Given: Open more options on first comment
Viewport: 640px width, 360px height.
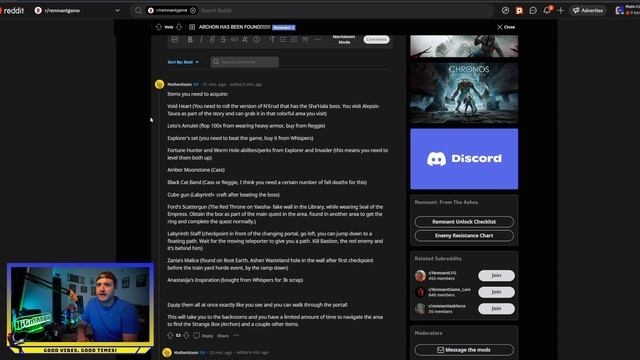Looking at the screenshot, I should pos(236,336).
